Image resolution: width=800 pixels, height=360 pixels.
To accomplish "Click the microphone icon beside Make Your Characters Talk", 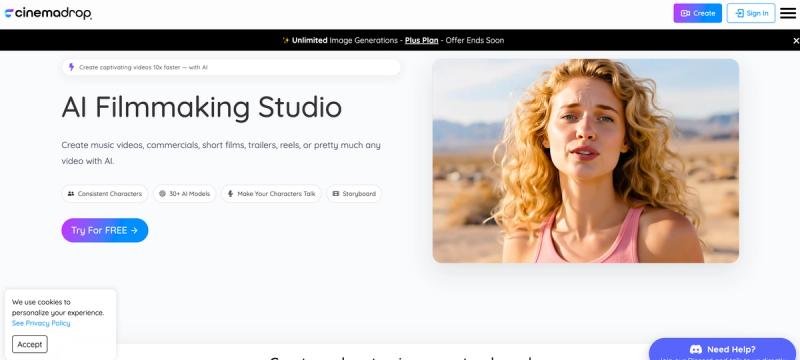I will (230, 194).
